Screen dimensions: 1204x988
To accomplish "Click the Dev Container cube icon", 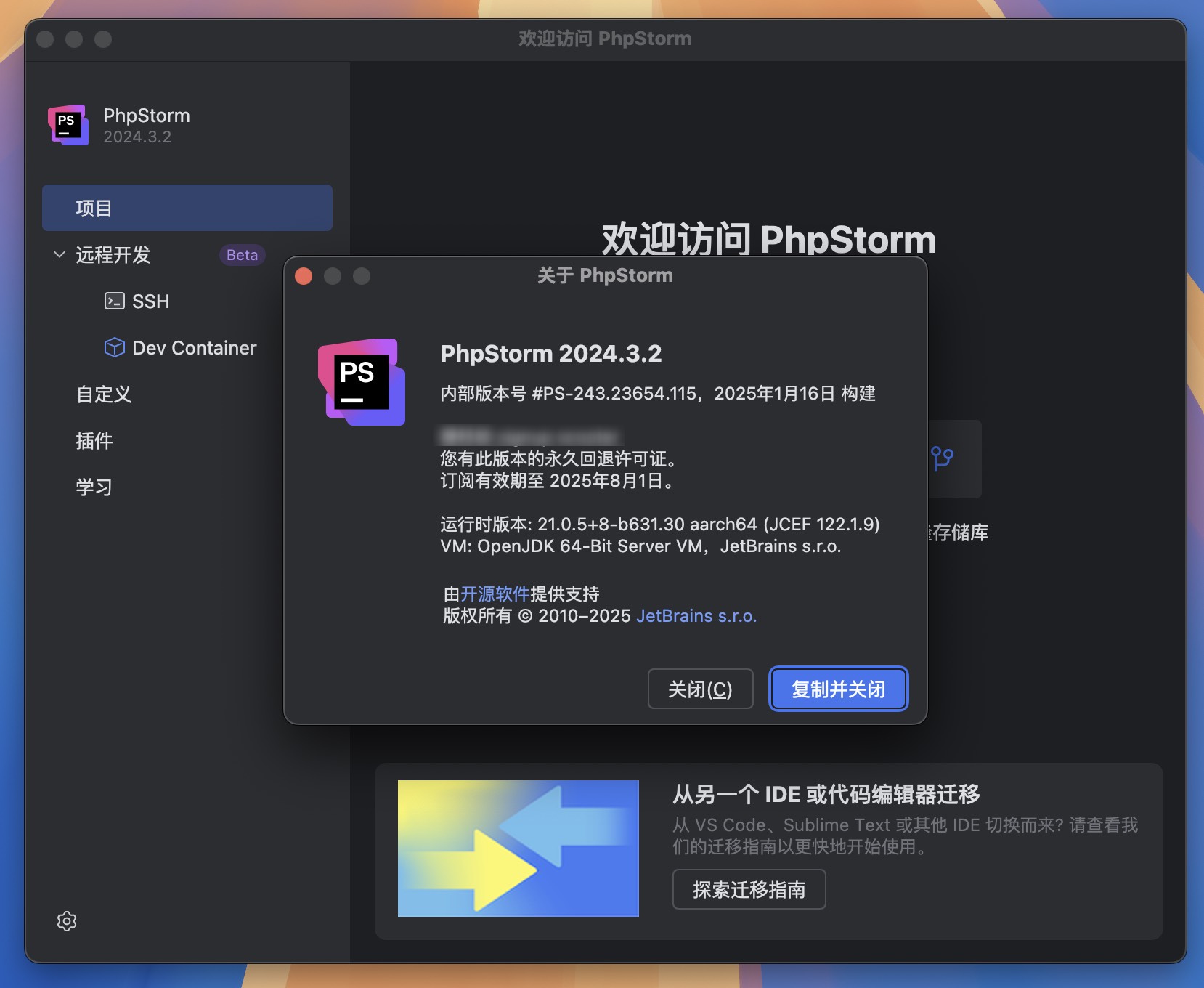I will 115,347.
